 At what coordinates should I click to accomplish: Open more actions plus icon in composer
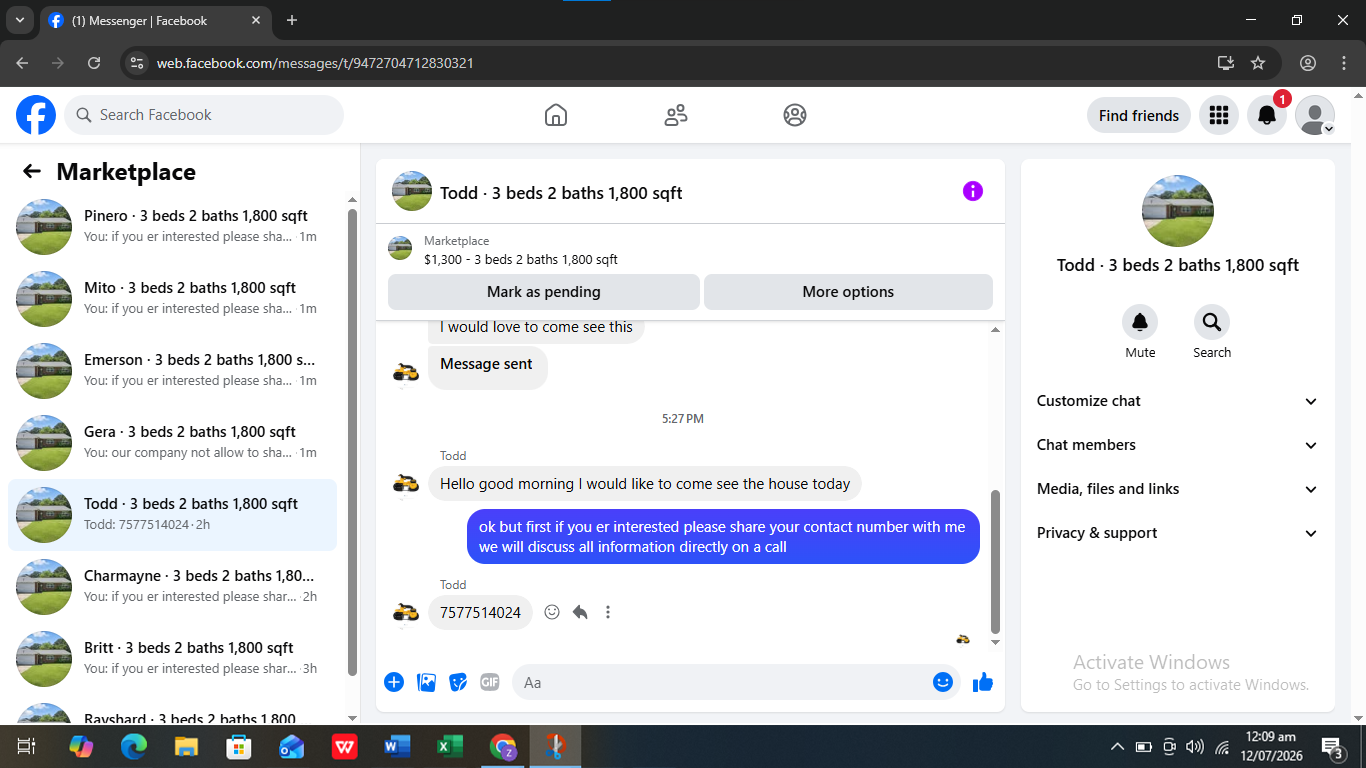[394, 682]
